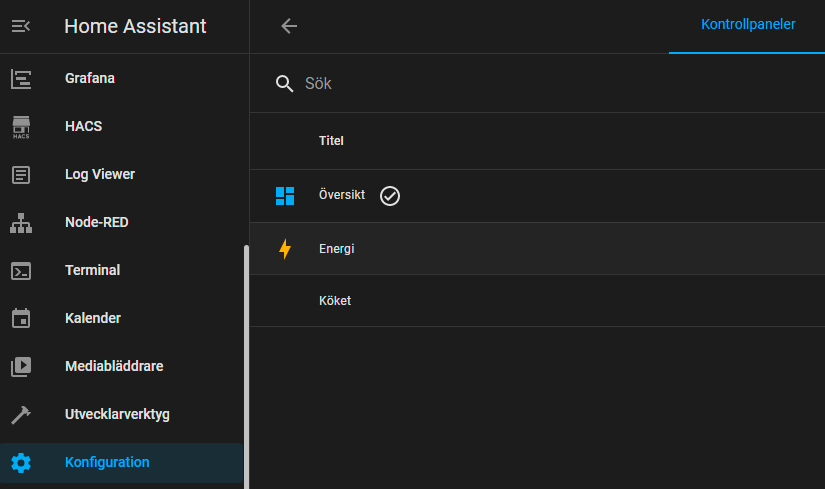Click the Kalender calendar icon
Viewport: 825px width, 489px height.
(21, 318)
